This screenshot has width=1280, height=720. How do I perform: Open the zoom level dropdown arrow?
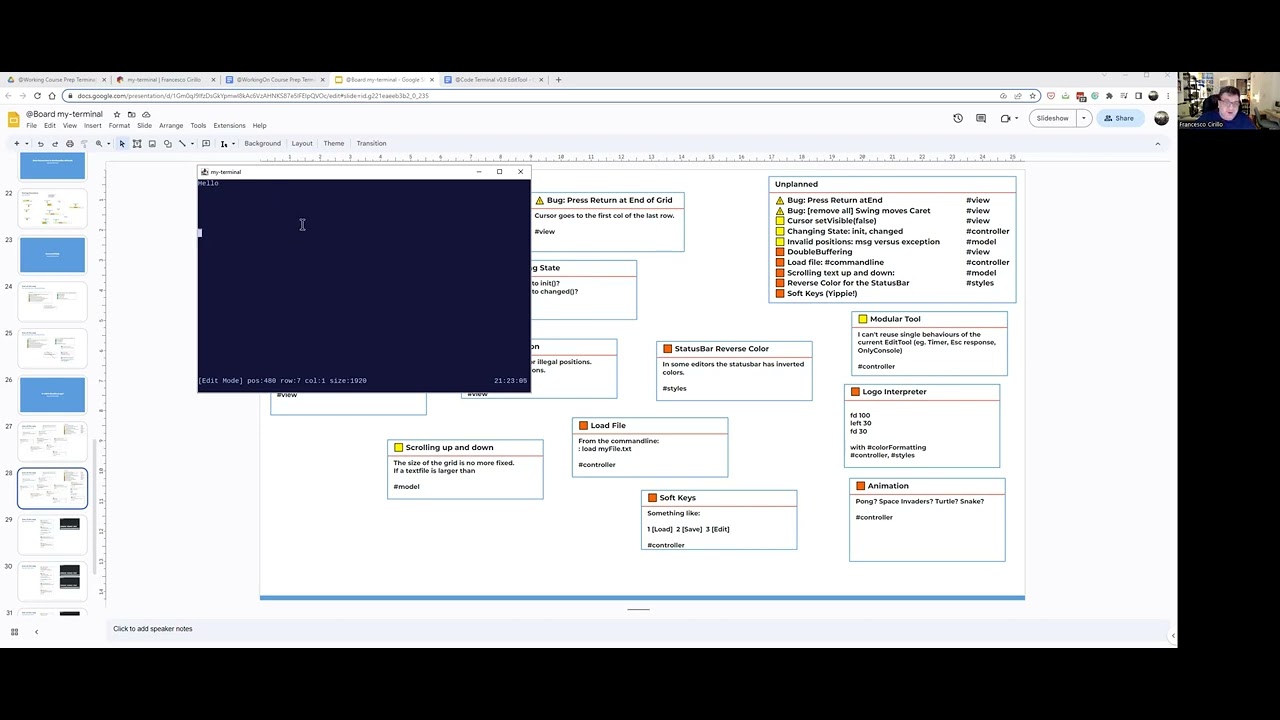108,143
